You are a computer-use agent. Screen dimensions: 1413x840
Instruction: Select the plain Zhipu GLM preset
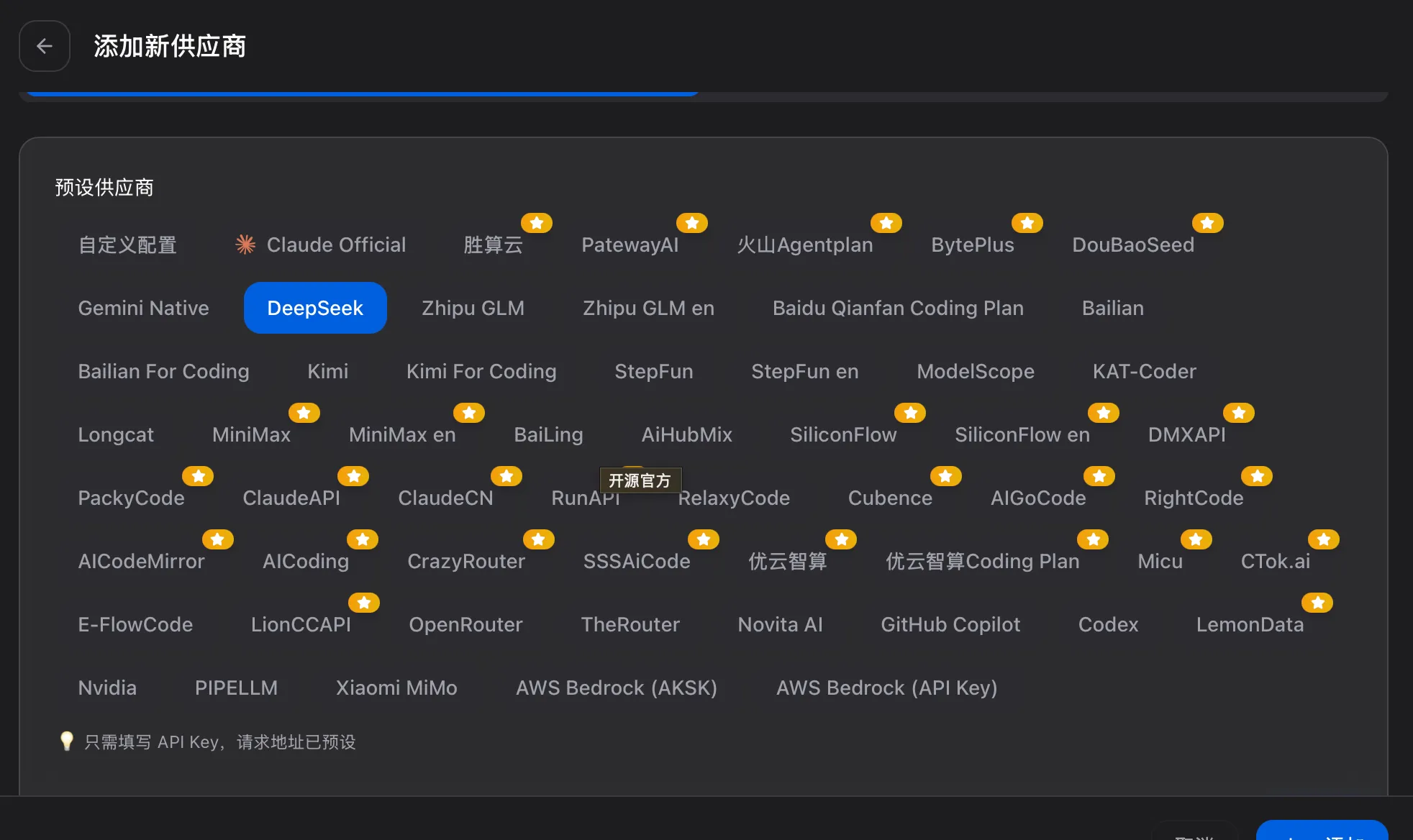pyautogui.click(x=473, y=308)
